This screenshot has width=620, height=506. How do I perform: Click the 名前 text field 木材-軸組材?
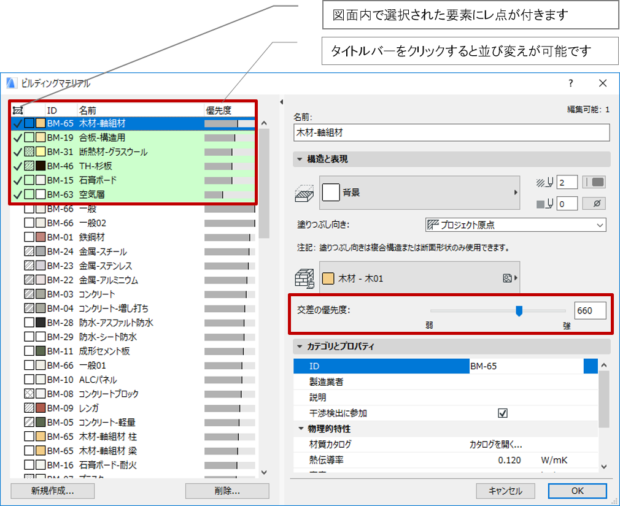pyautogui.click(x=451, y=132)
